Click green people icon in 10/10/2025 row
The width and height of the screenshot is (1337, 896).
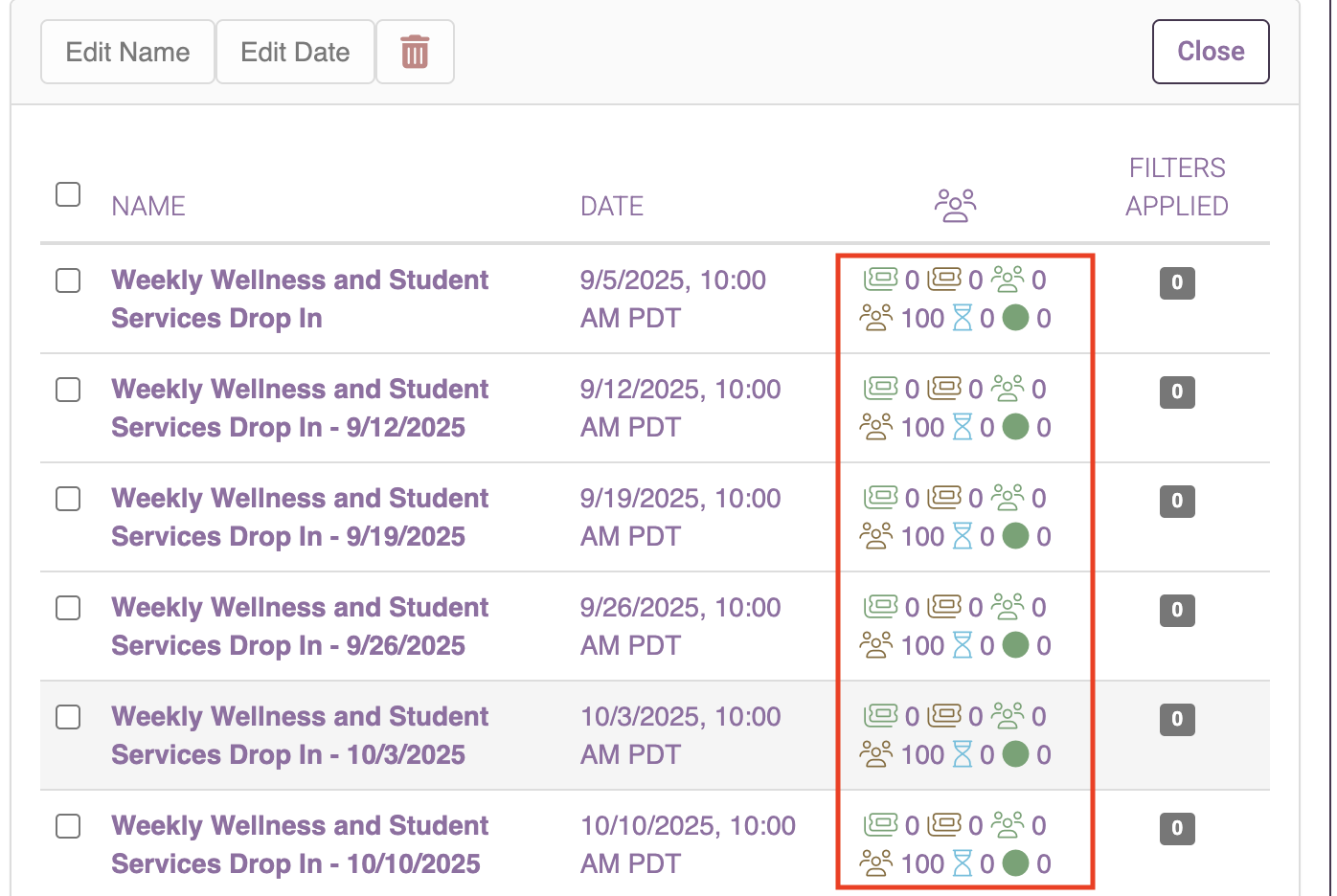pos(1008,825)
